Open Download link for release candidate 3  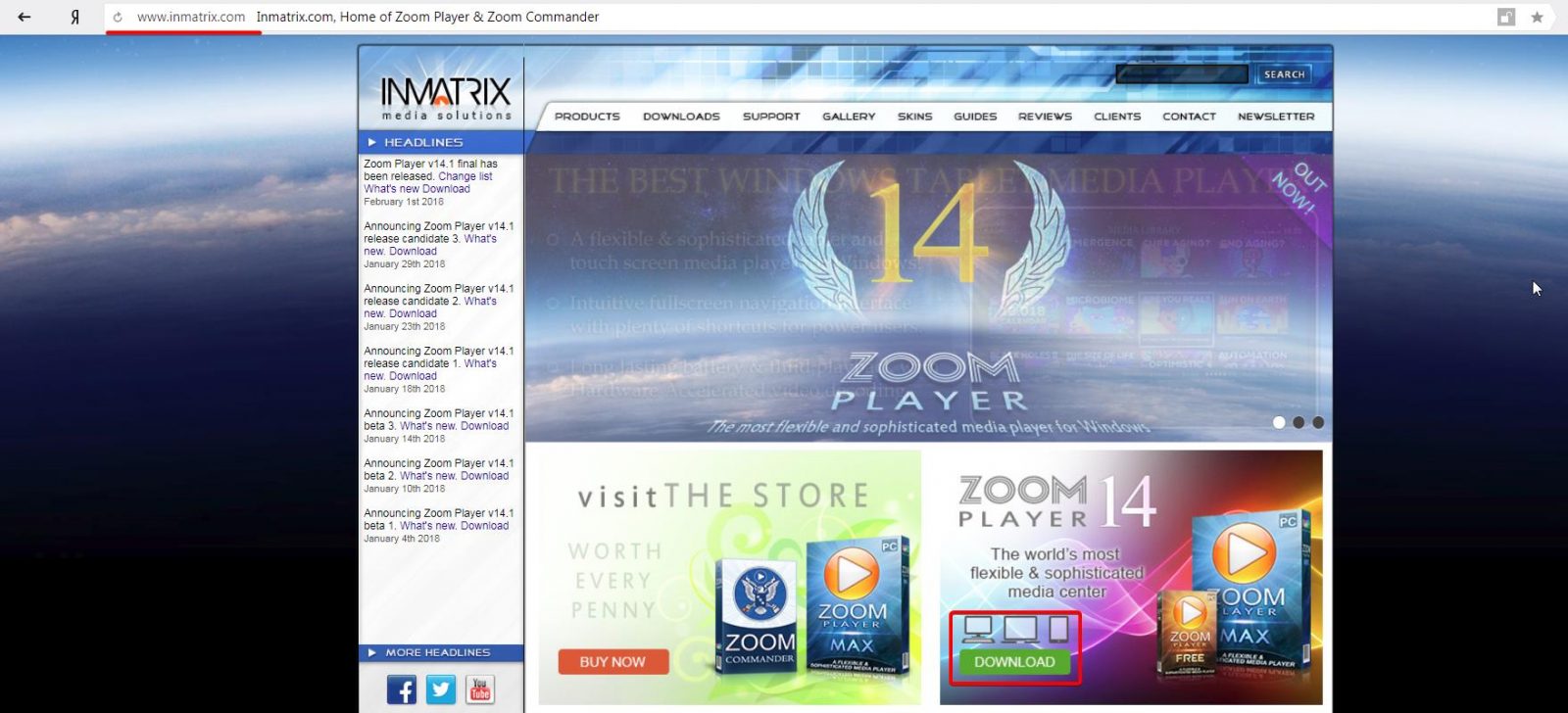tap(413, 251)
